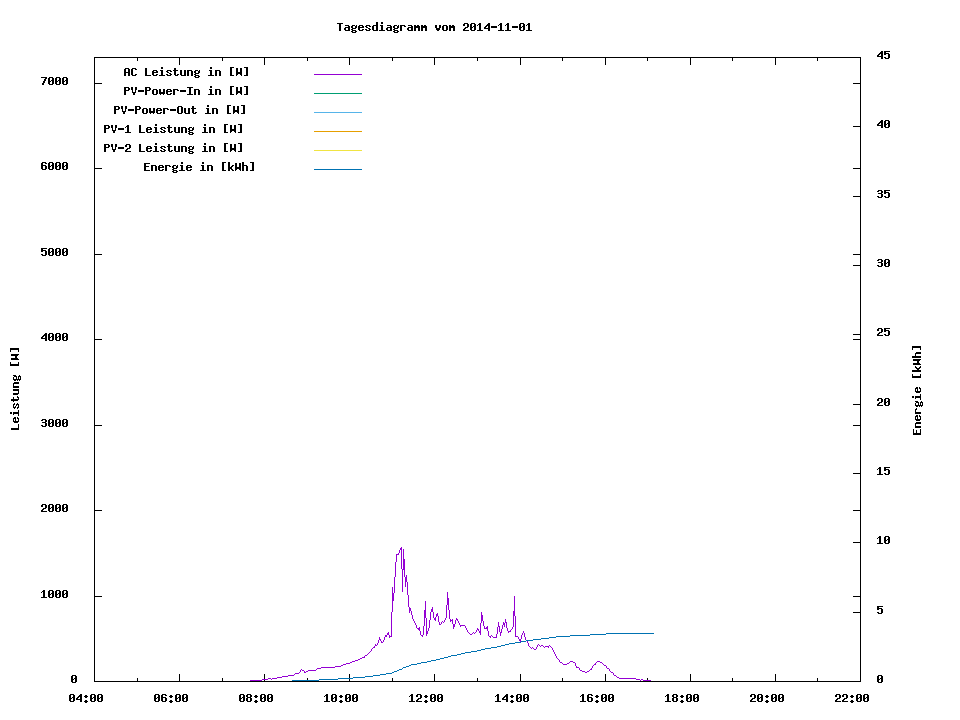Click the highest peak of the purple power curve
960x720 pixels.
point(401,548)
